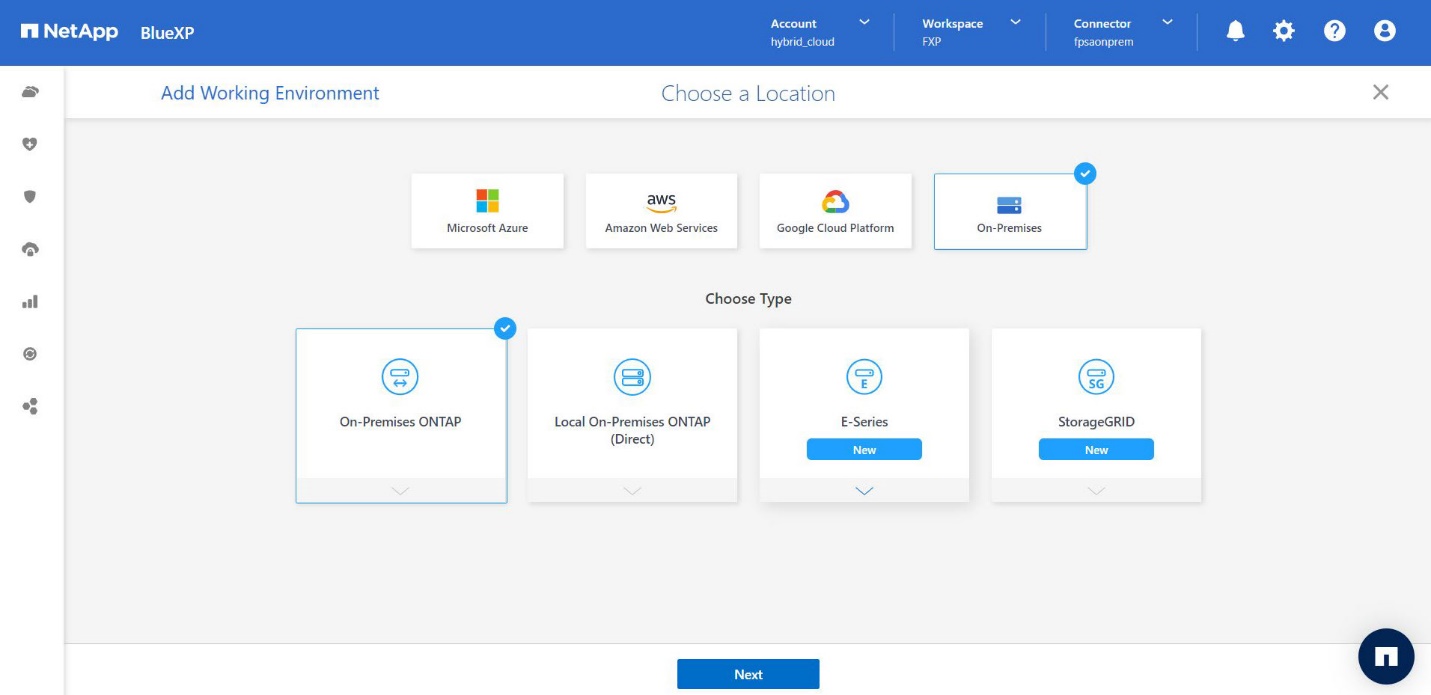
Task: Click the E-Series round icon
Action: (864, 377)
